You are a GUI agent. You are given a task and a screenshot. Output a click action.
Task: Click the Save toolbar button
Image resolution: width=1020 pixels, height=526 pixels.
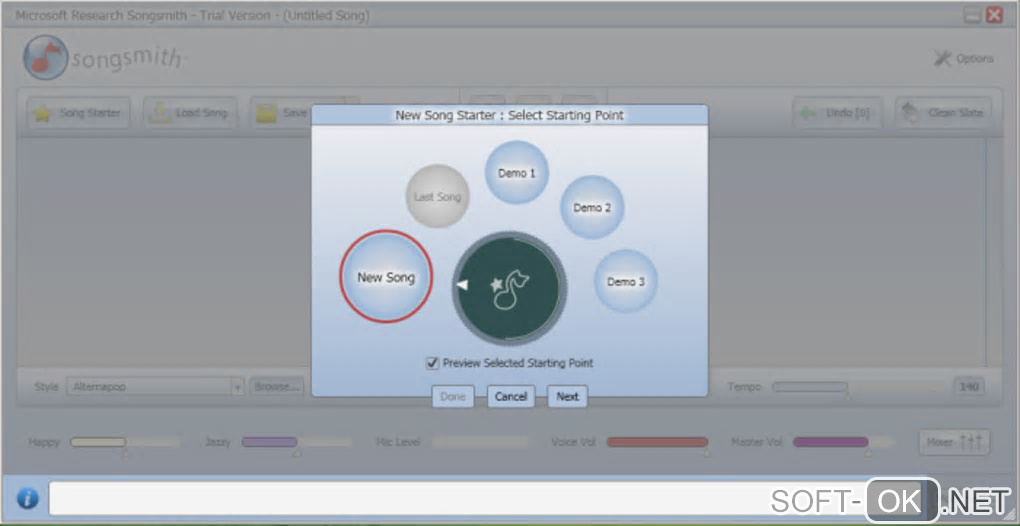coord(281,113)
